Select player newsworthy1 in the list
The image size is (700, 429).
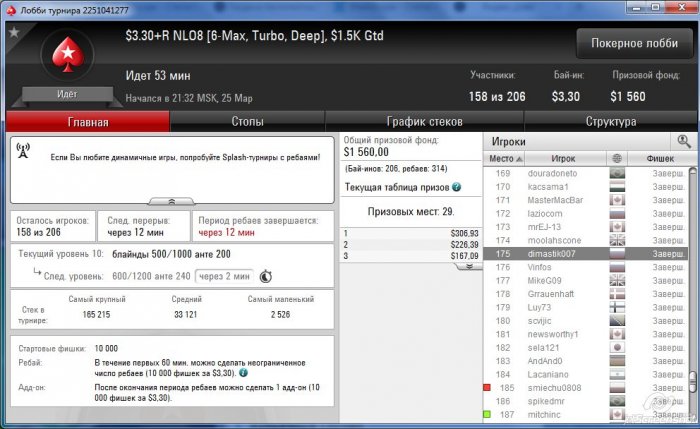[x=586, y=334]
